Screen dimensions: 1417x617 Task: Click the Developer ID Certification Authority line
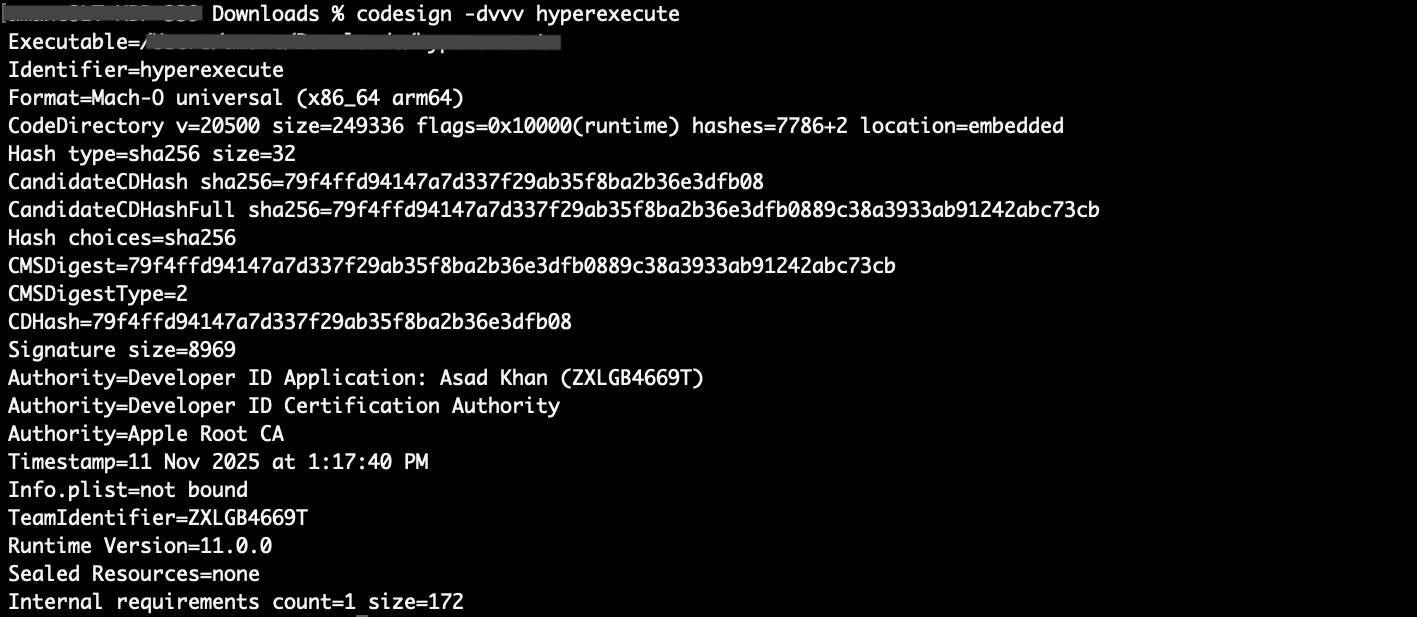click(x=284, y=406)
